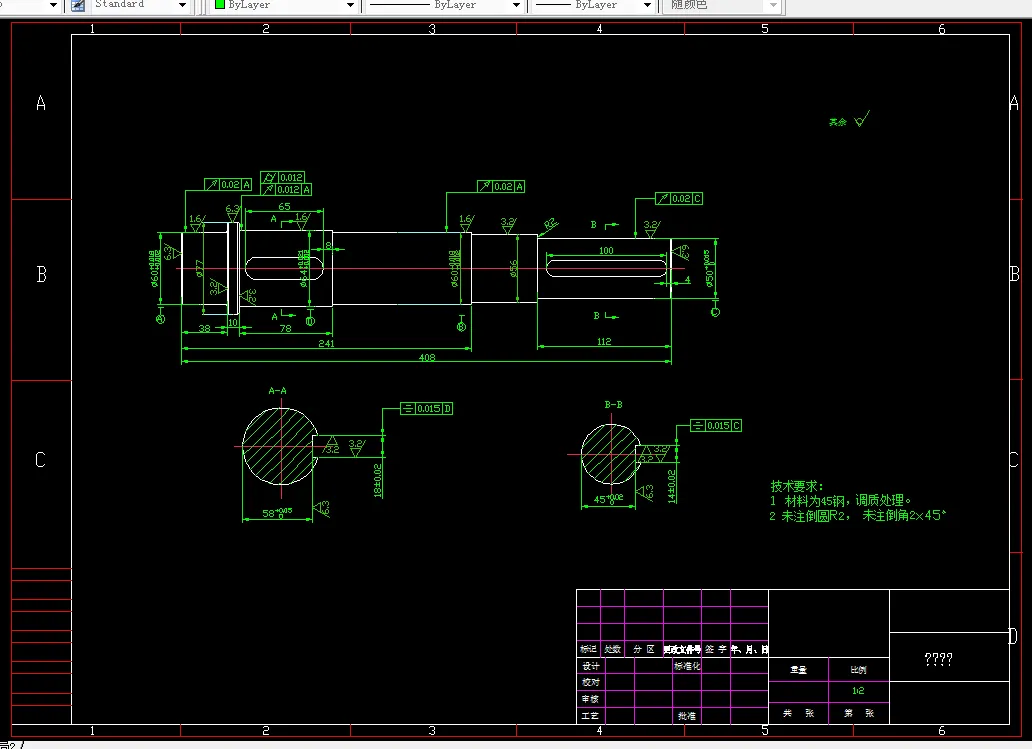1032x749 pixels.
Task: Click the 1:2 scale value cell
Action: (x=858, y=690)
